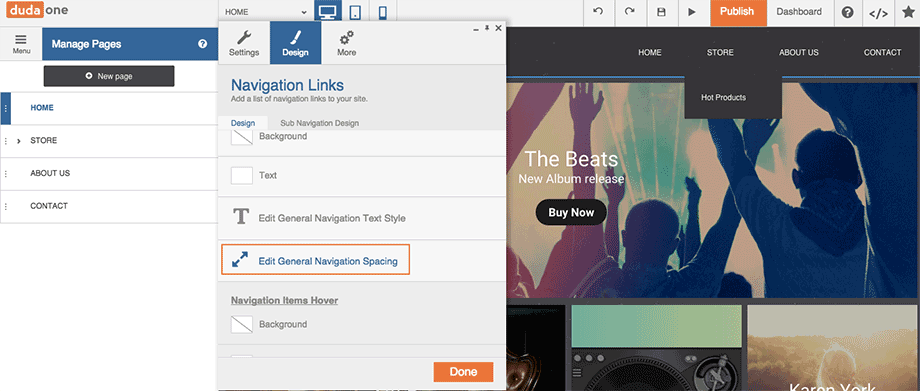Click the Manage Pages header

click(x=86, y=44)
